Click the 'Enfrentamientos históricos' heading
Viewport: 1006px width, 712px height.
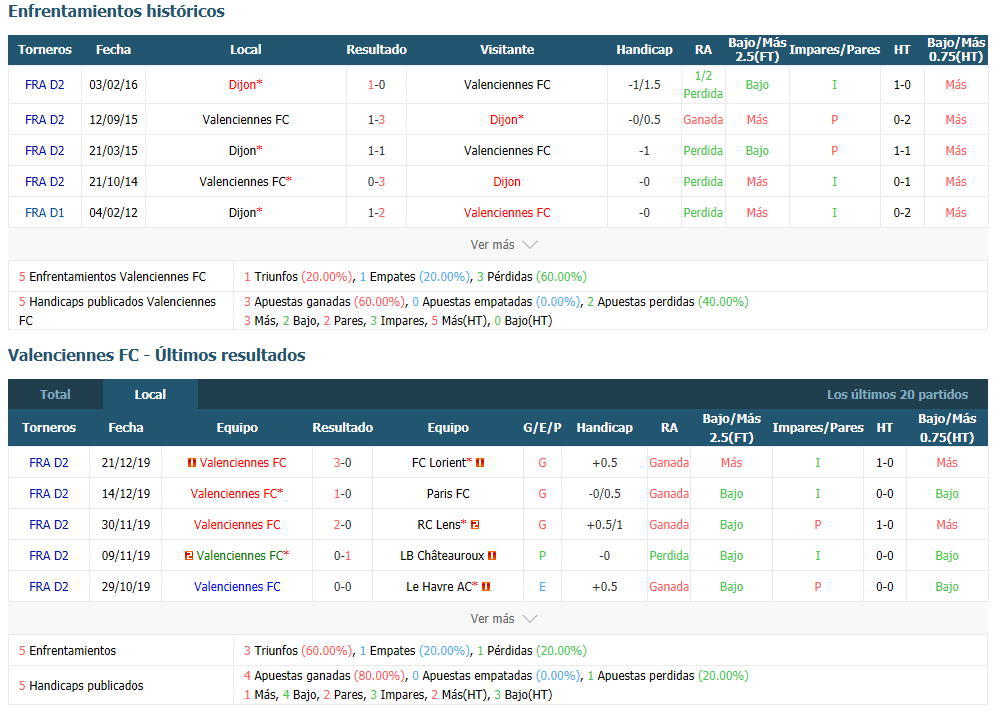(116, 11)
